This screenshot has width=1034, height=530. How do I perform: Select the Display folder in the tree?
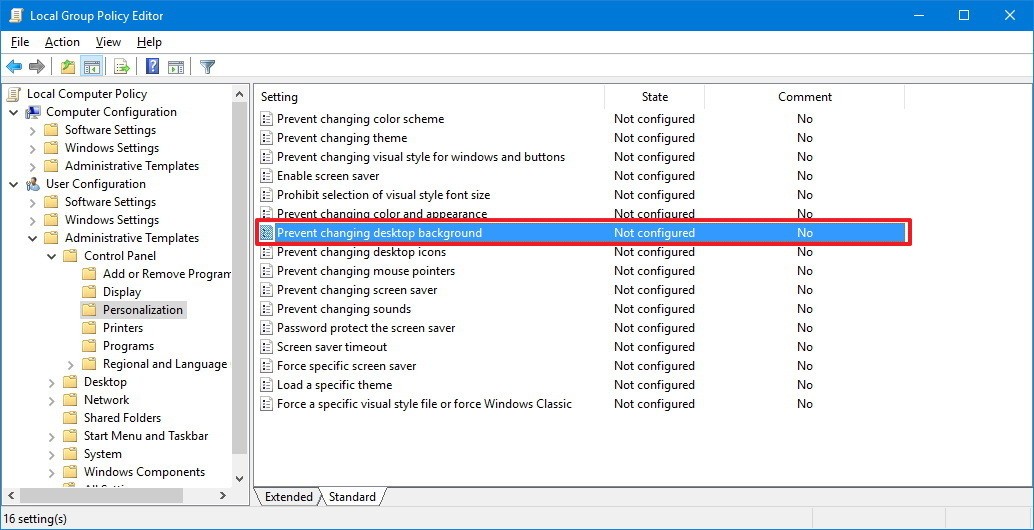(x=122, y=292)
